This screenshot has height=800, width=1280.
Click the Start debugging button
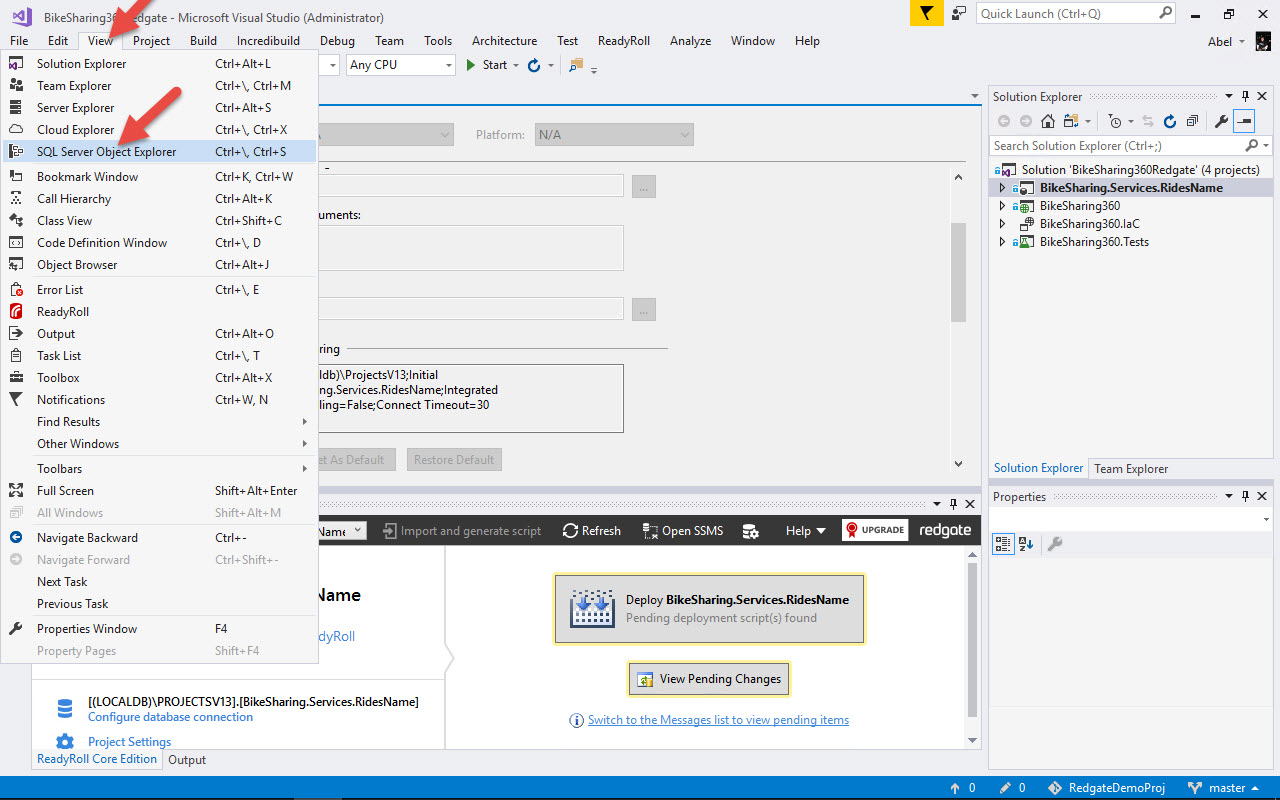488,65
